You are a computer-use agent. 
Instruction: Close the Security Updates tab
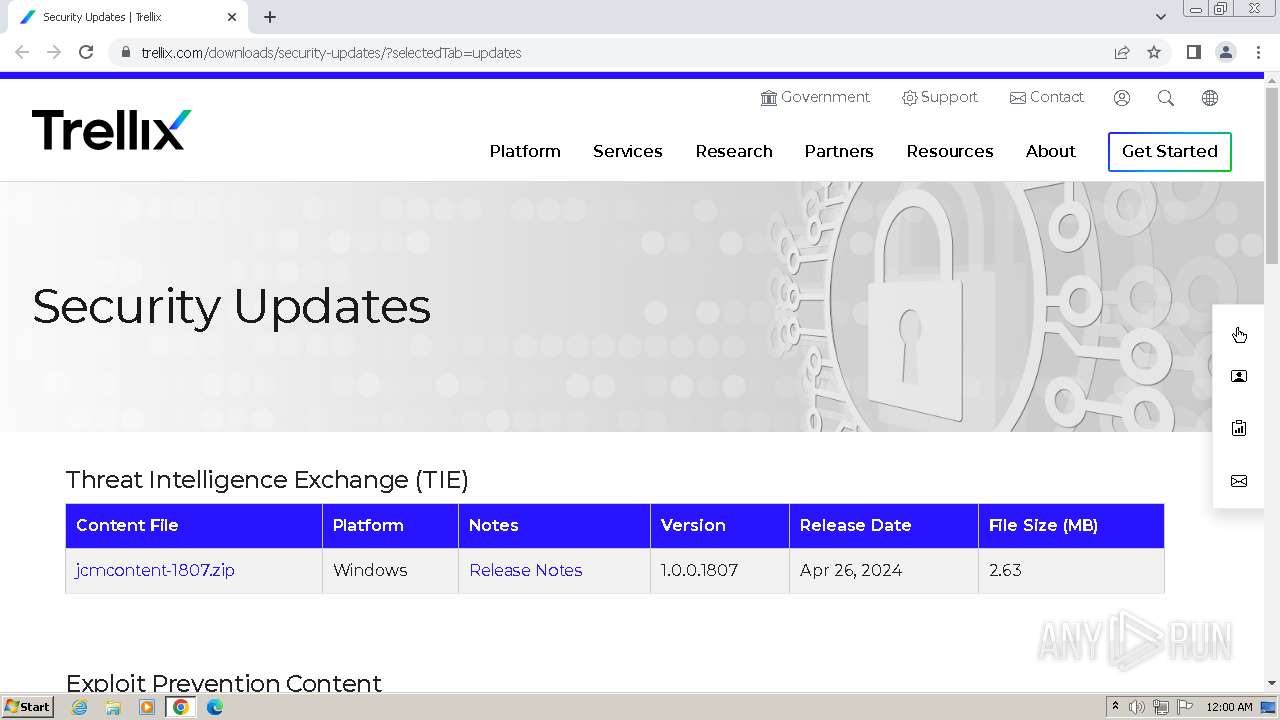(232, 17)
